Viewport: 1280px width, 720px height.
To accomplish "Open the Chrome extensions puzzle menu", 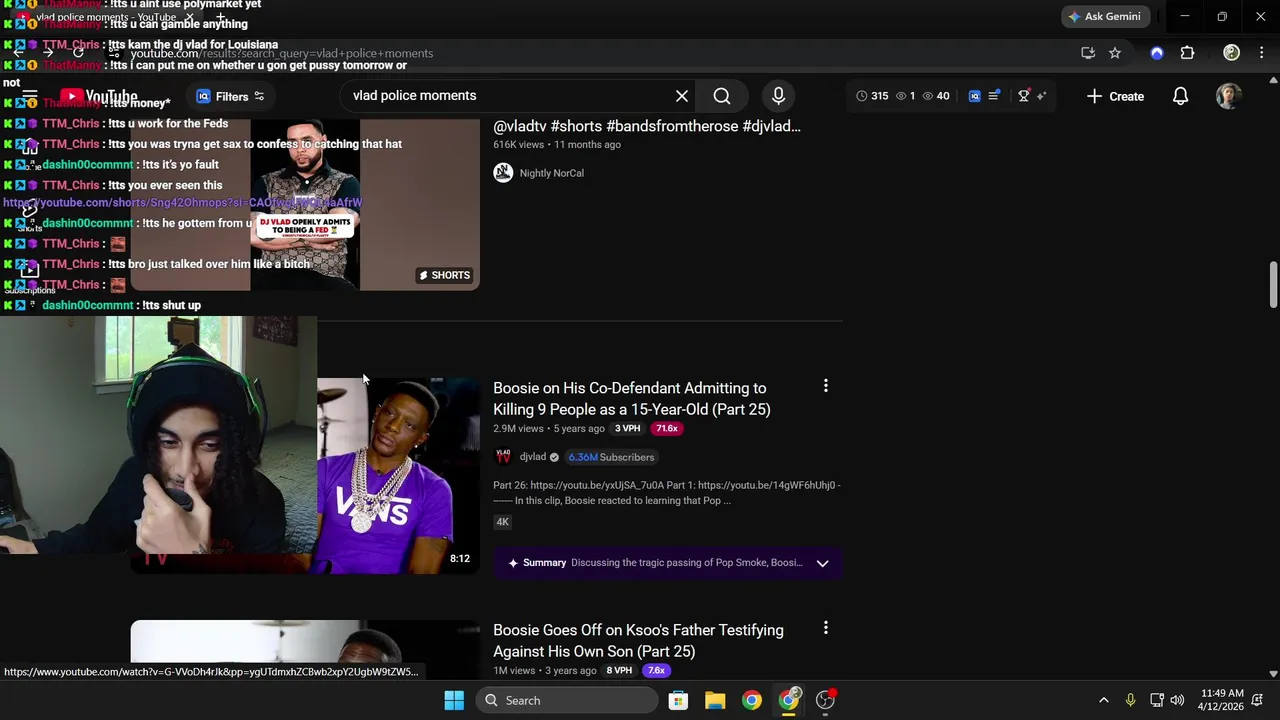I will point(1187,53).
